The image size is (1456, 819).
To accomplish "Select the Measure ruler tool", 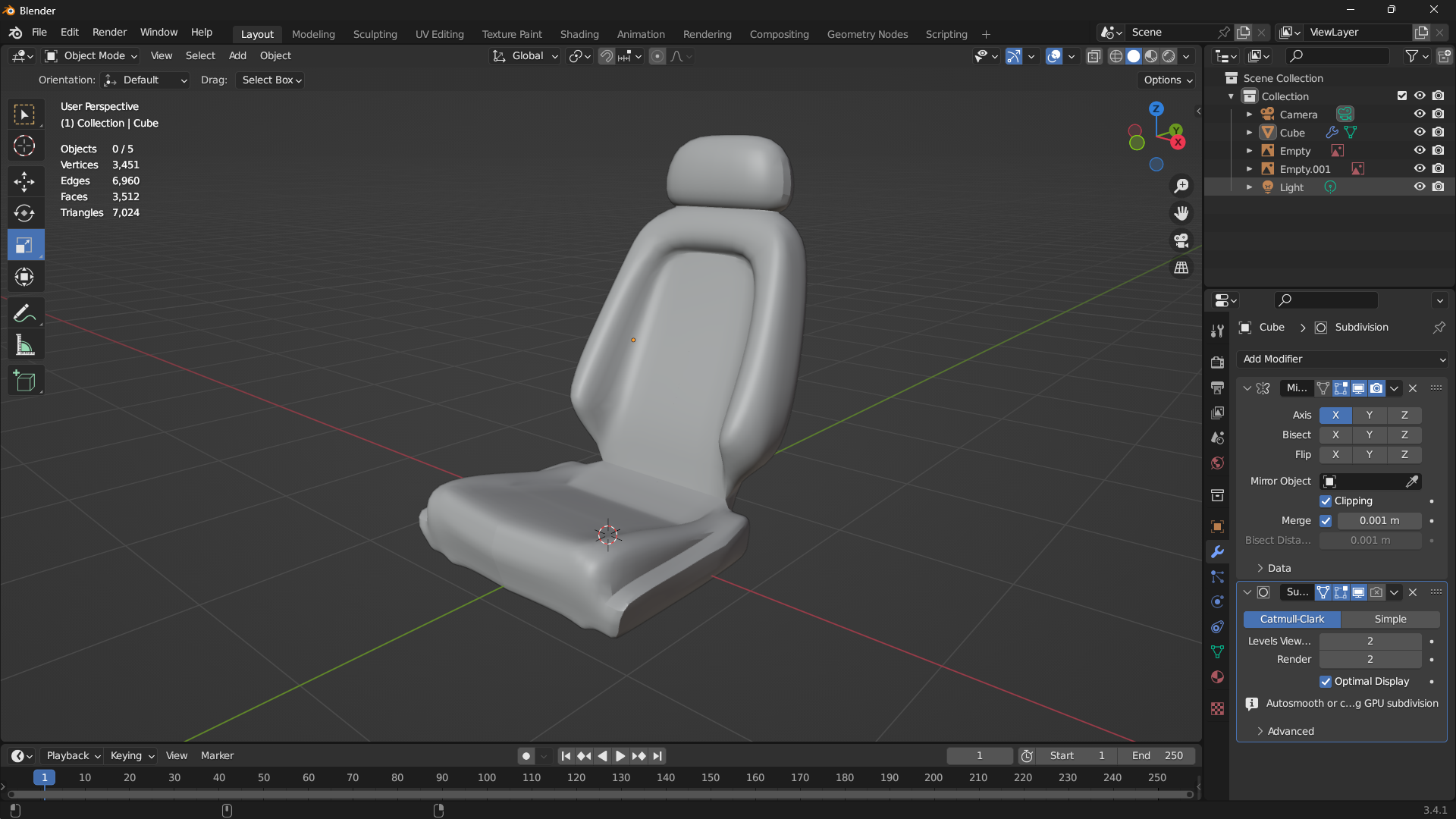I will point(24,346).
